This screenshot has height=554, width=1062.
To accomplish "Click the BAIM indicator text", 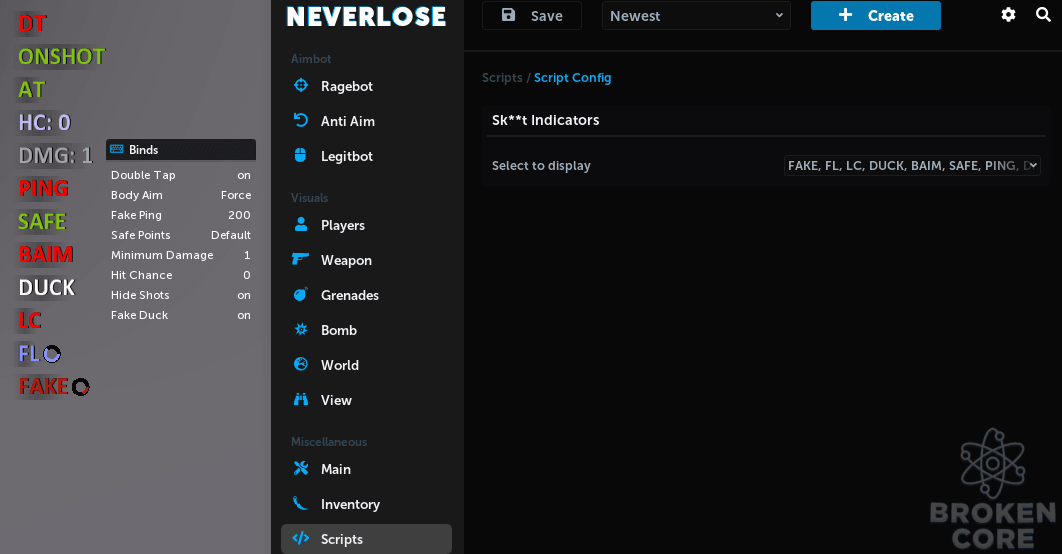I will tap(45, 255).
